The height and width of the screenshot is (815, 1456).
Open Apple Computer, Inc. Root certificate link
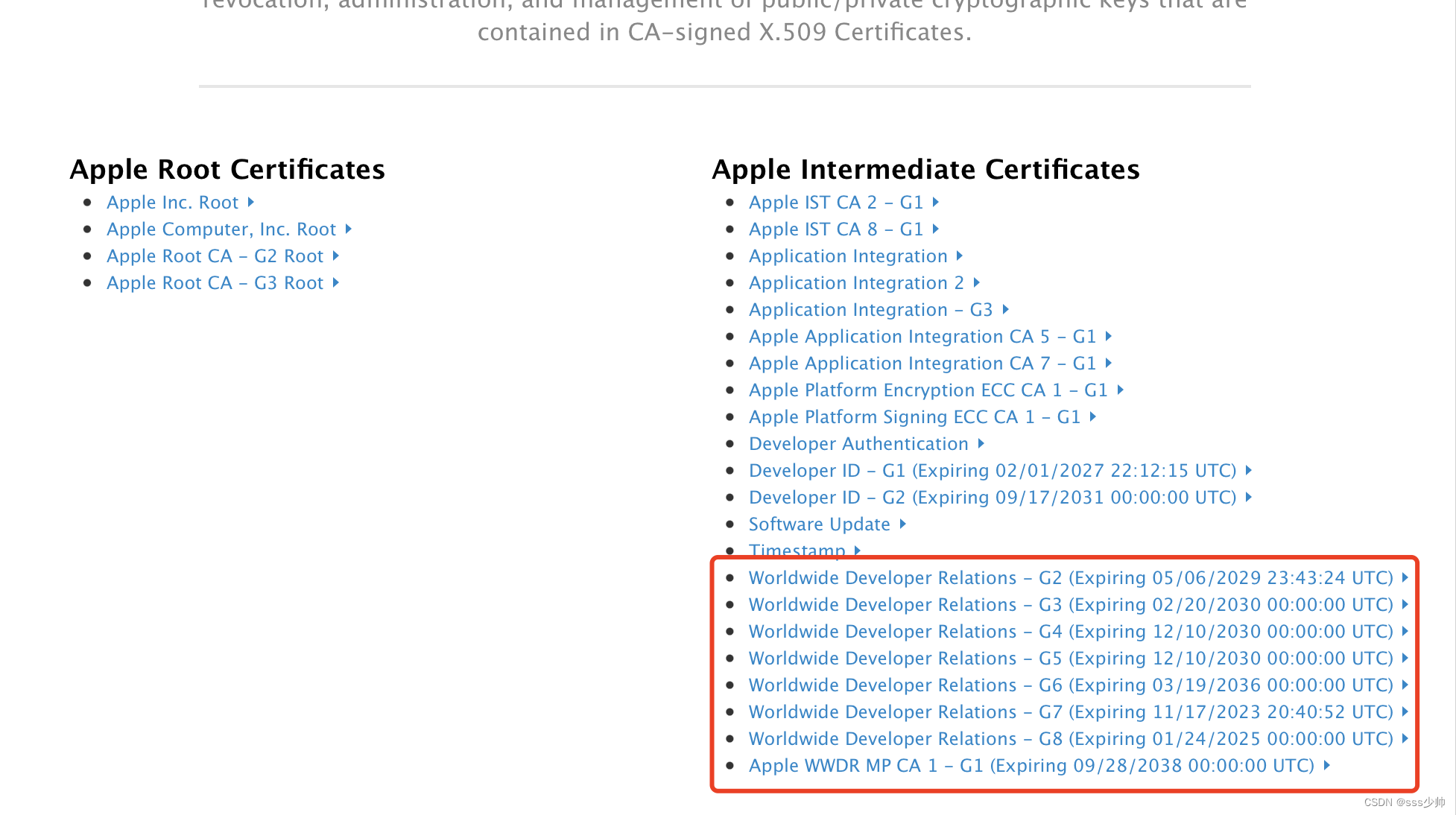tap(221, 229)
